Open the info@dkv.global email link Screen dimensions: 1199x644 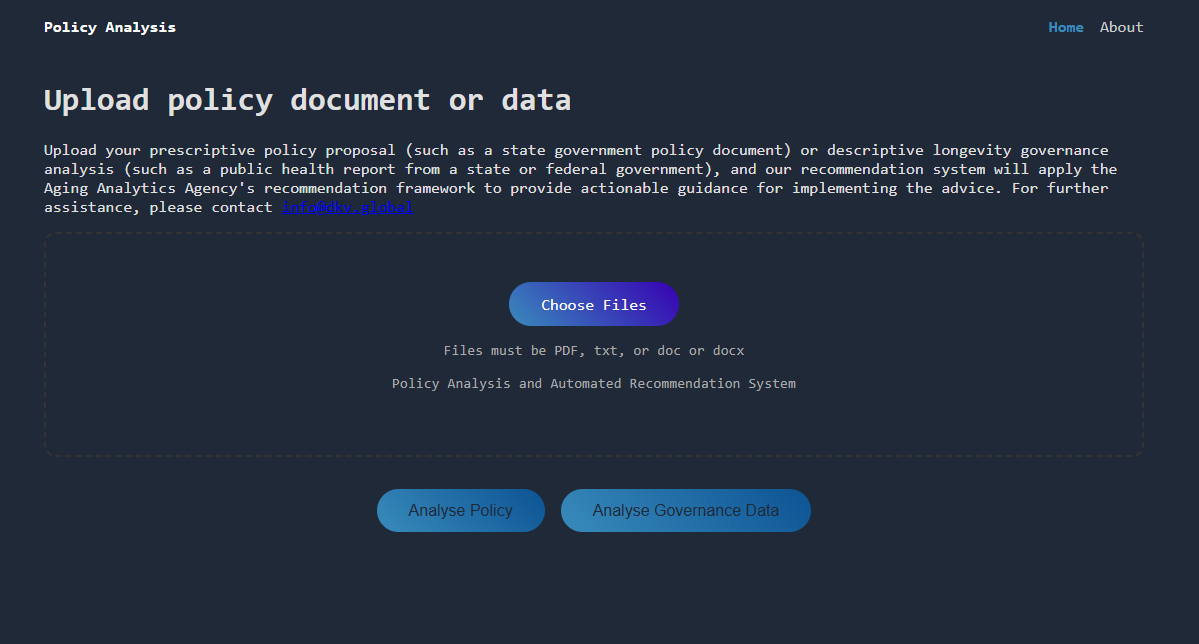pos(347,207)
